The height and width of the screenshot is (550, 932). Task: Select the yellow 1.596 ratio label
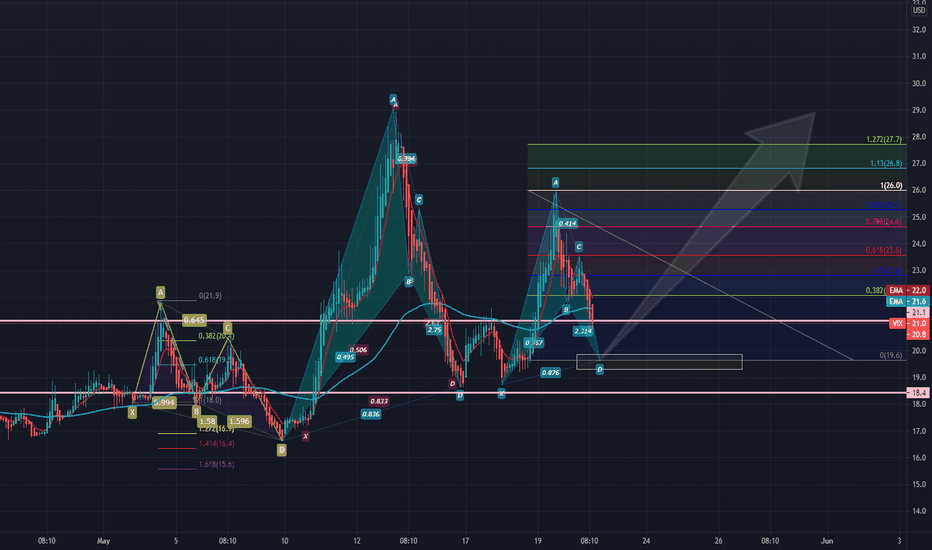[239, 421]
